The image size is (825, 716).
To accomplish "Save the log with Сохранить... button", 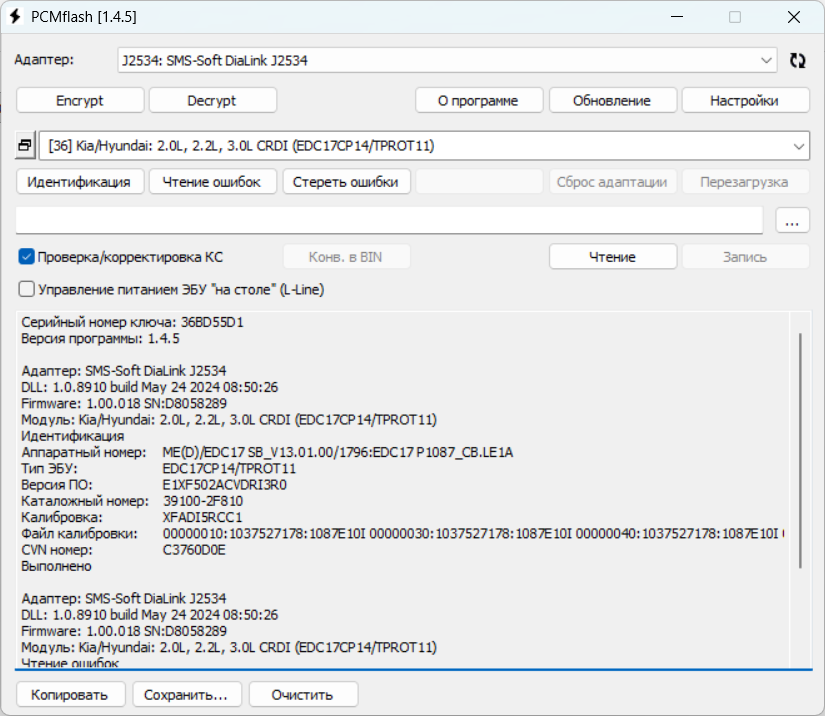I will [x=187, y=694].
